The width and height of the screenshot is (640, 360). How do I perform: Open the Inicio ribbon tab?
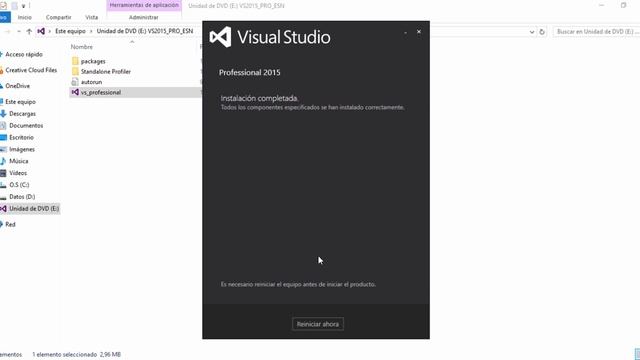click(24, 17)
